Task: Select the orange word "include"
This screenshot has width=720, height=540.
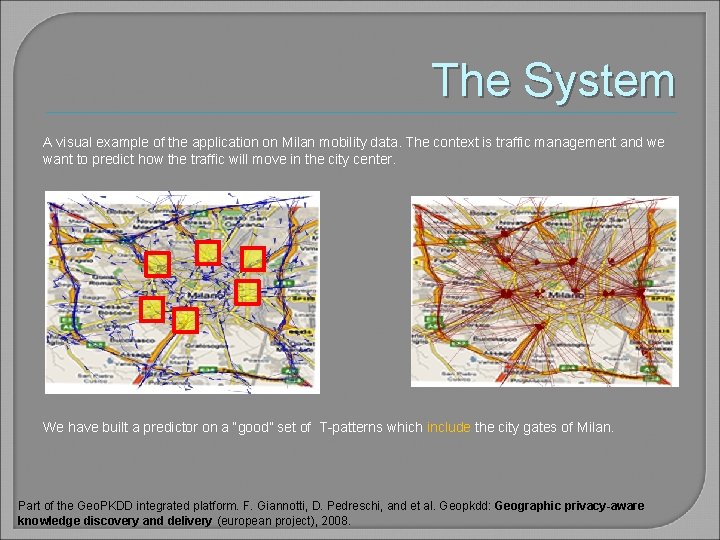Action: [448, 427]
